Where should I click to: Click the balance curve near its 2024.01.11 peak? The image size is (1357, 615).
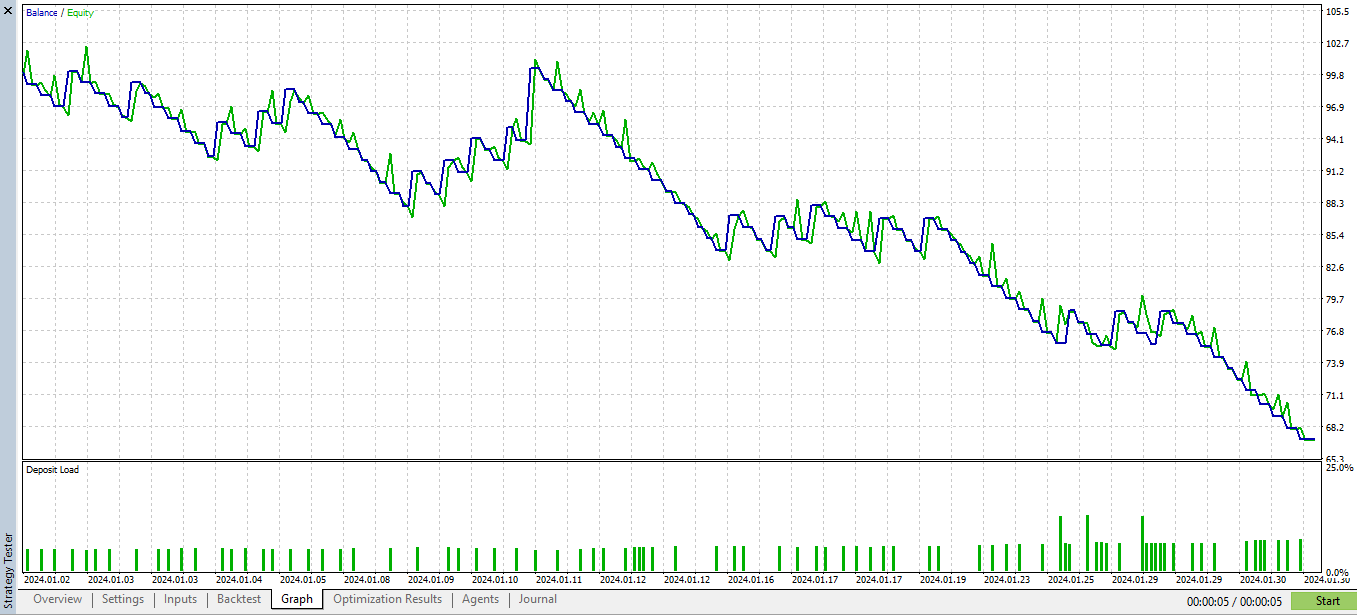pos(535,66)
